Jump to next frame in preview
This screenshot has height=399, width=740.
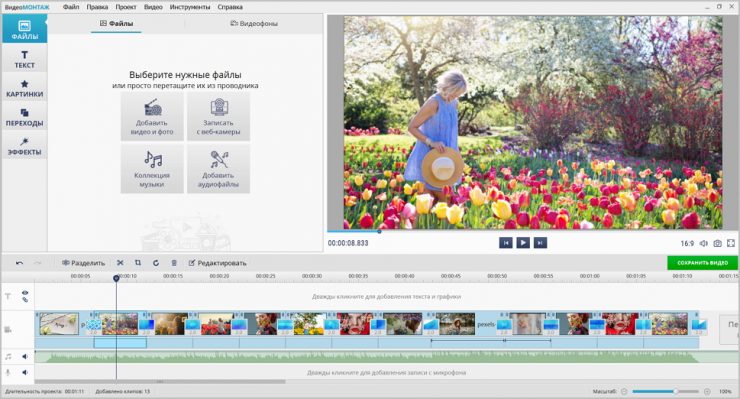pyautogui.click(x=540, y=243)
